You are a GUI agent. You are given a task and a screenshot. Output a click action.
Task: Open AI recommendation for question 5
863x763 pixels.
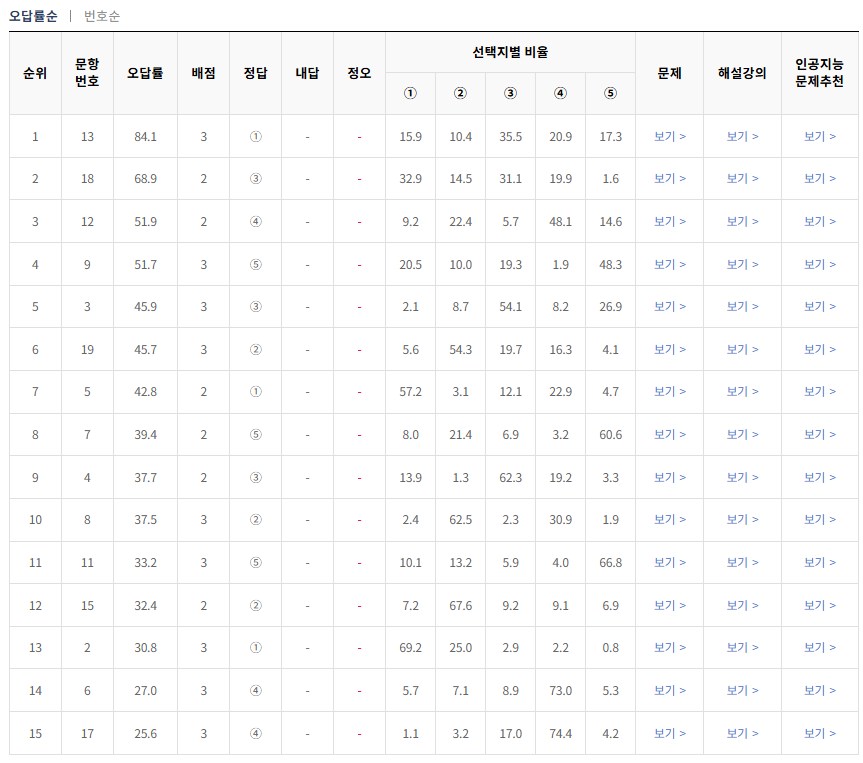click(x=818, y=395)
